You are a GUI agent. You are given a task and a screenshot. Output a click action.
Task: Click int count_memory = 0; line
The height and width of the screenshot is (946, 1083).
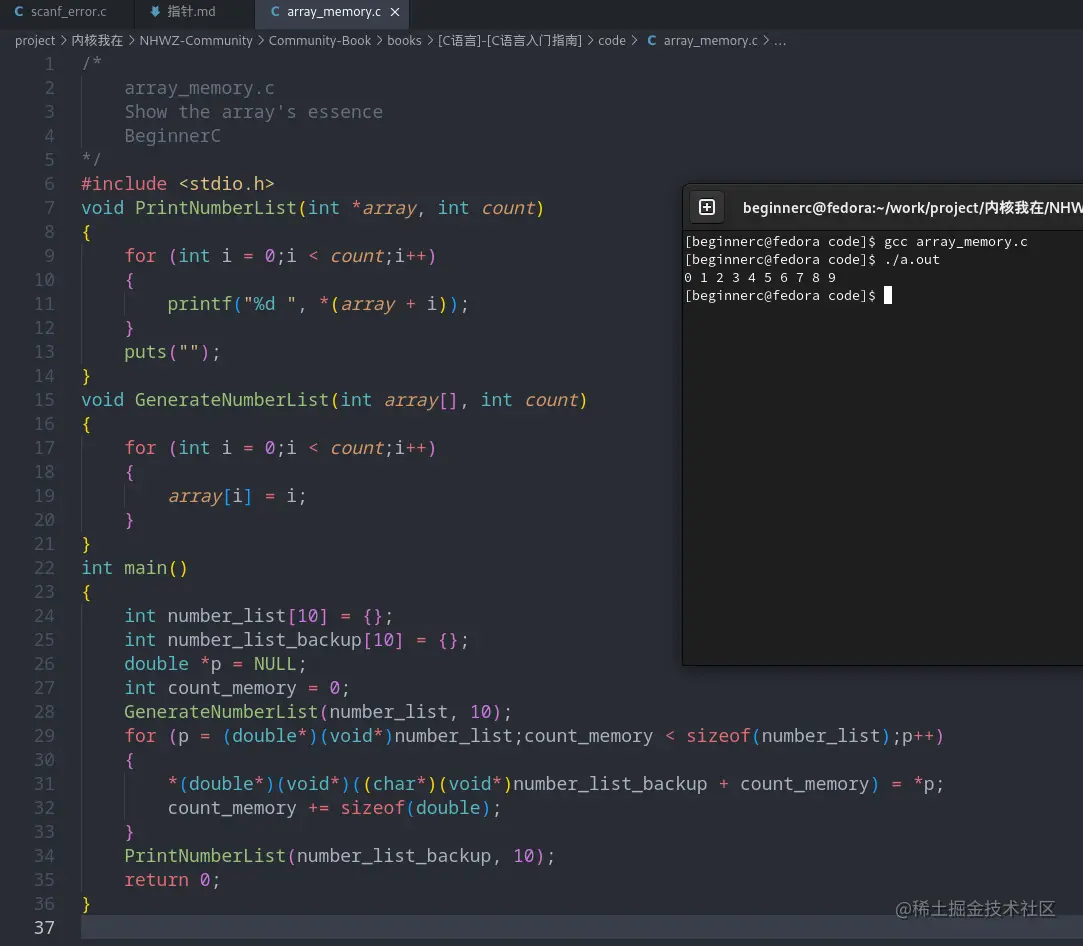pyautogui.click(x=237, y=688)
